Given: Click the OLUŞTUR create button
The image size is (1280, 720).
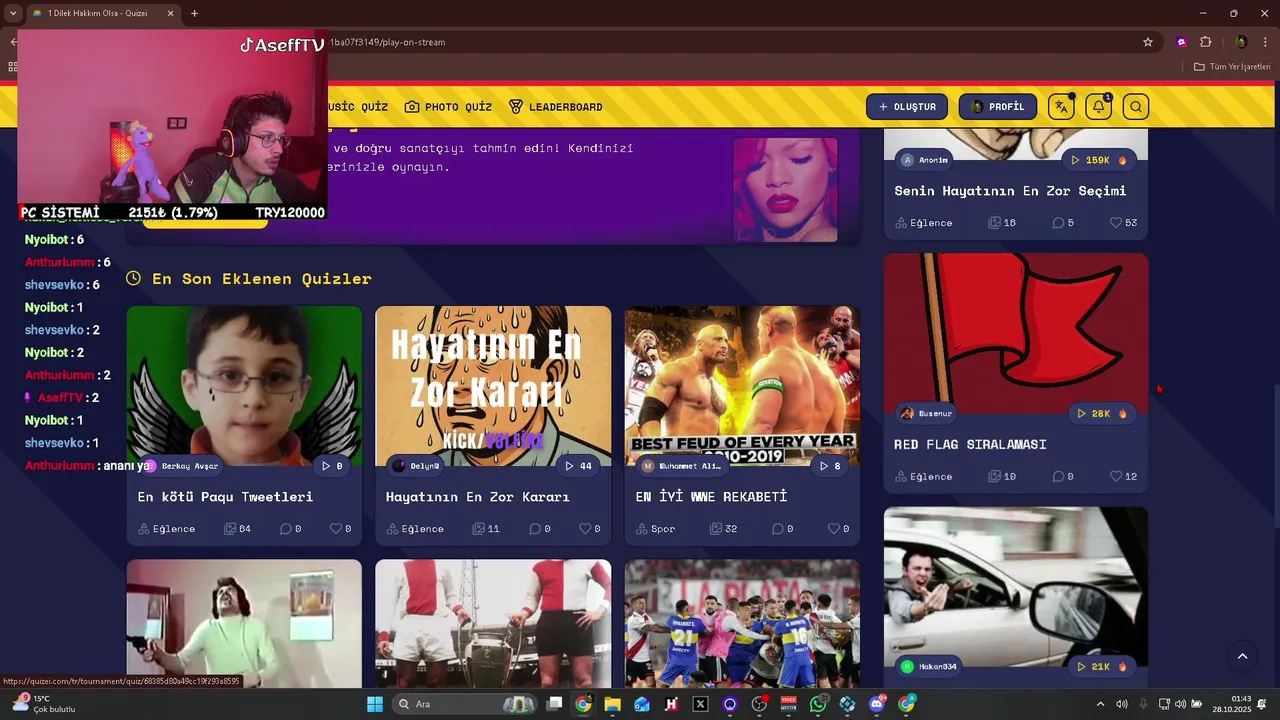Looking at the screenshot, I should (x=907, y=107).
